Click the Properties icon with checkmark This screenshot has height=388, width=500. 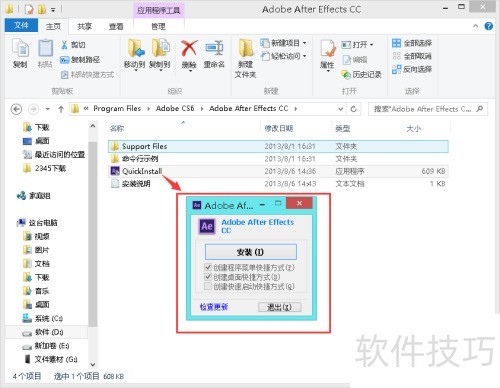[x=327, y=49]
